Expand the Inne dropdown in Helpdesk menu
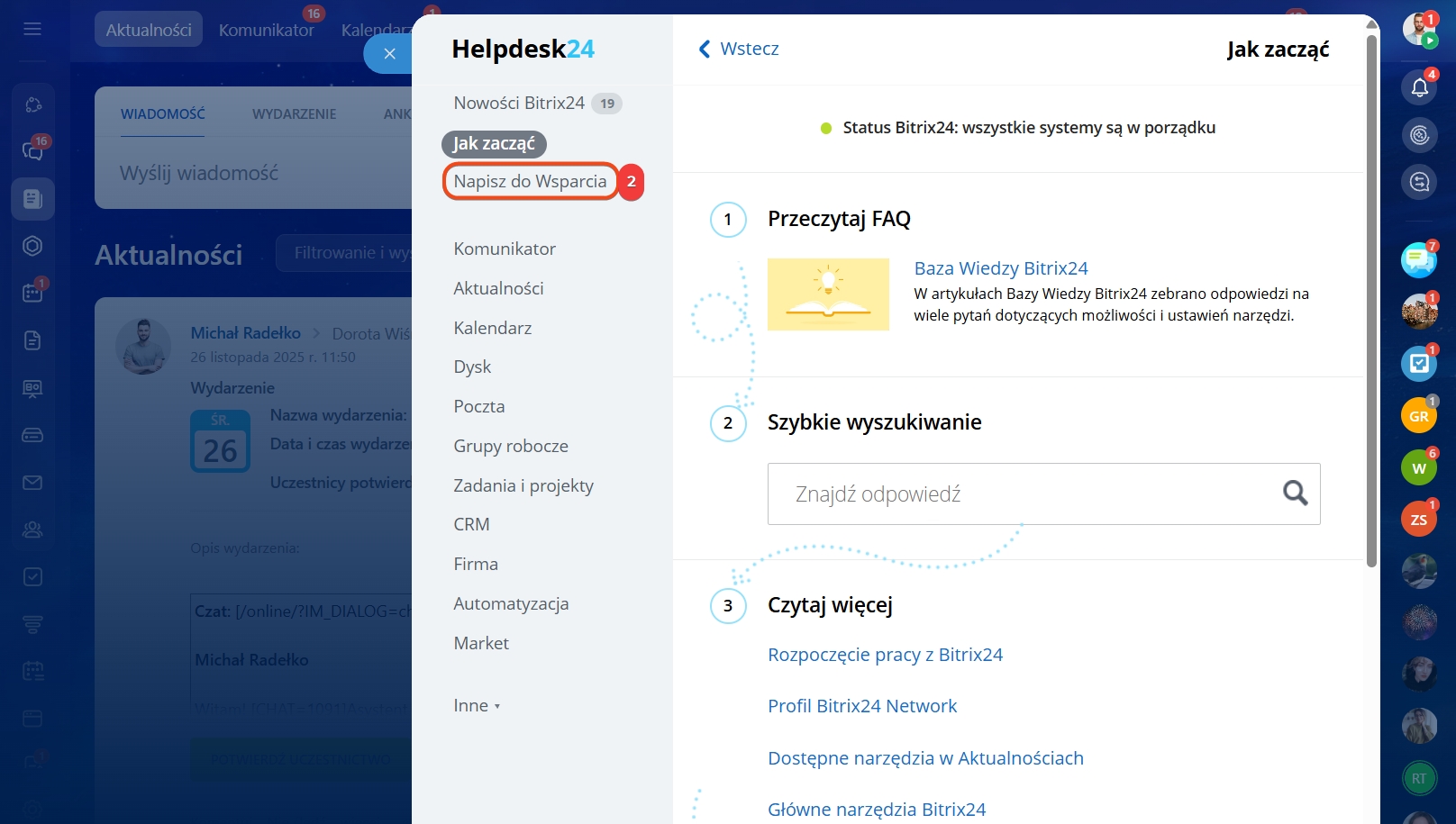The width and height of the screenshot is (1456, 824). click(476, 705)
